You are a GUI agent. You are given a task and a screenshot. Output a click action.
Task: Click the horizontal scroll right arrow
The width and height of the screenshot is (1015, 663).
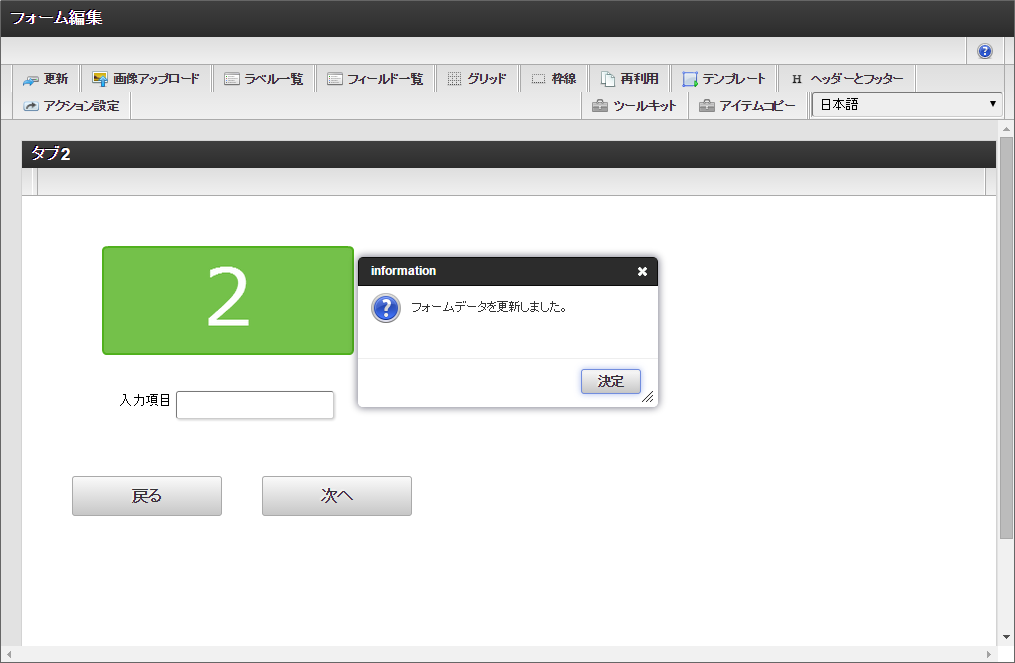988,654
